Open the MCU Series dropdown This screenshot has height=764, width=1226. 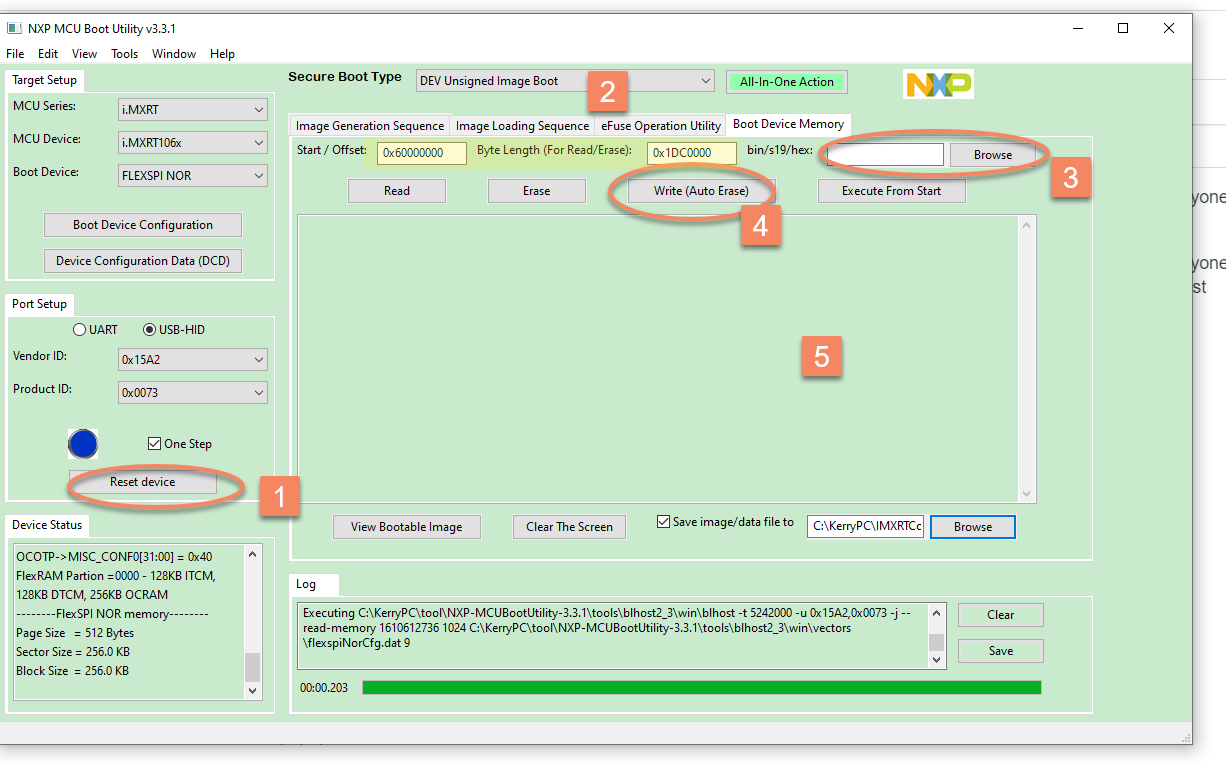(x=192, y=109)
